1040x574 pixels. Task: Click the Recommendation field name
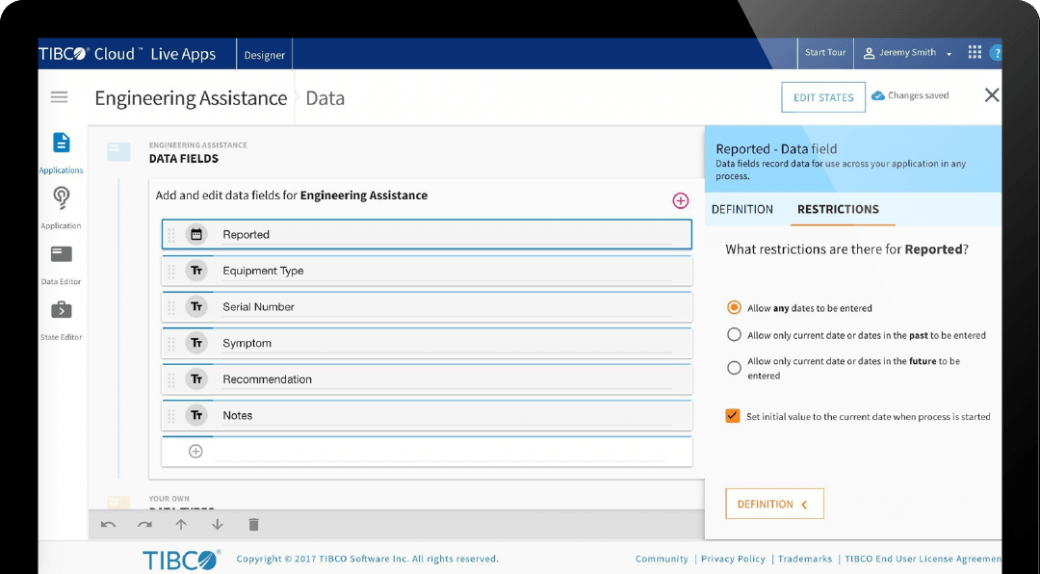pyautogui.click(x=446, y=379)
